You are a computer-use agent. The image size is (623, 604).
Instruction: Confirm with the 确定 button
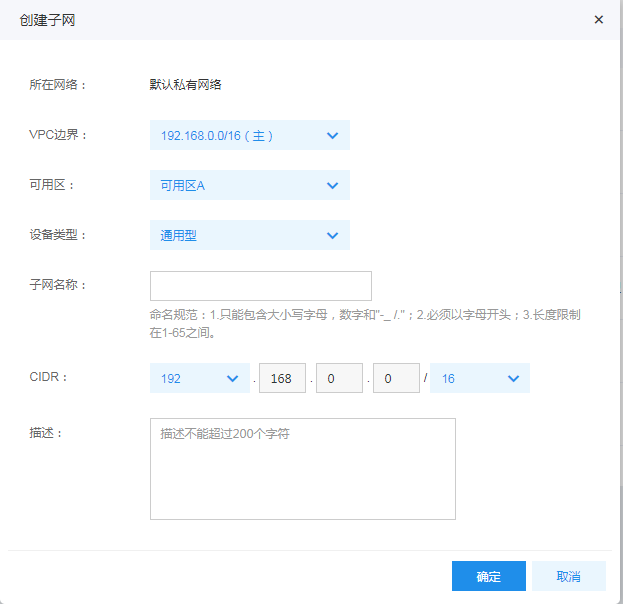pyautogui.click(x=489, y=576)
